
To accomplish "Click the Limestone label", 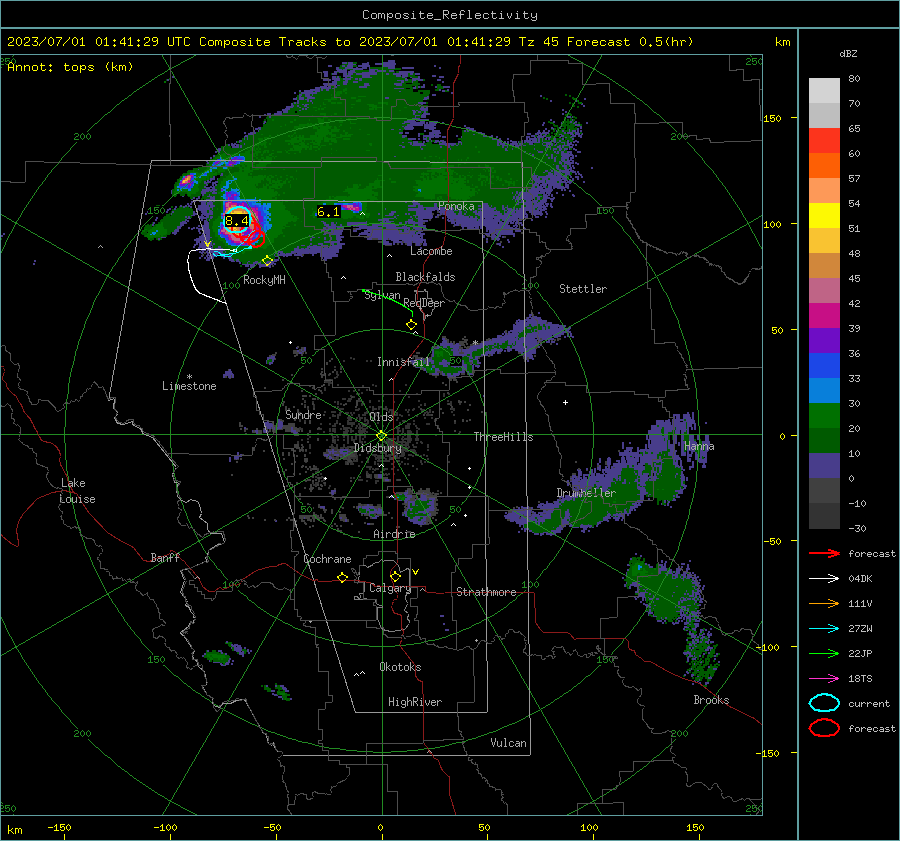I will (x=189, y=386).
